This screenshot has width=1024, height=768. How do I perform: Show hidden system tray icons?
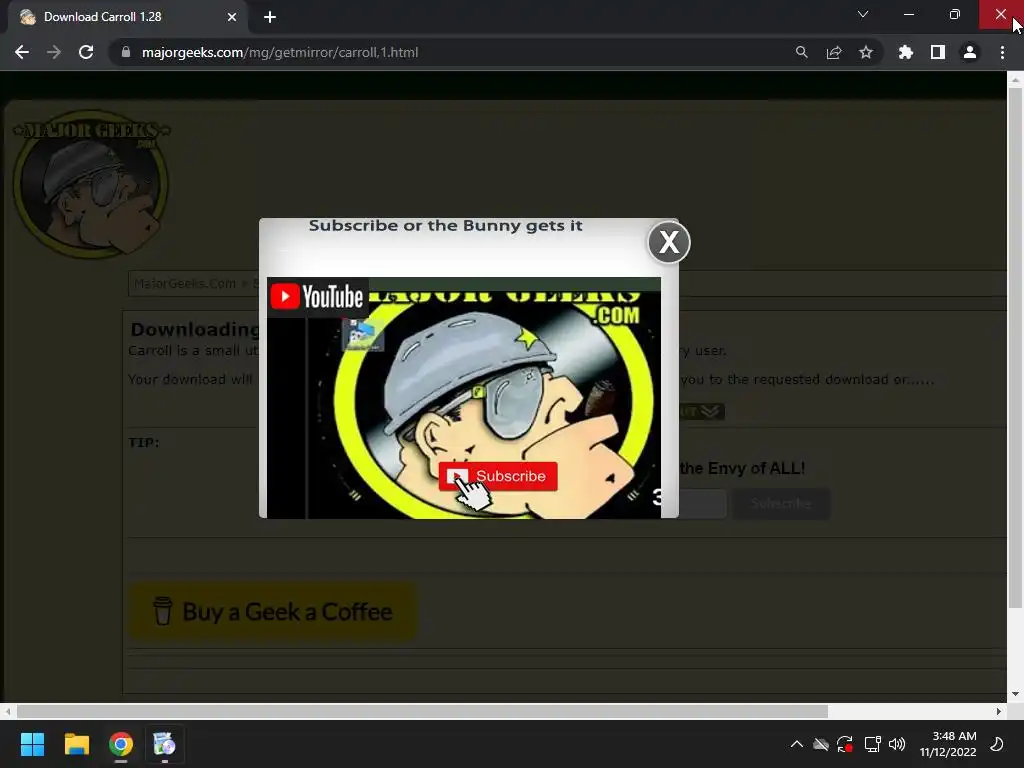coord(797,744)
